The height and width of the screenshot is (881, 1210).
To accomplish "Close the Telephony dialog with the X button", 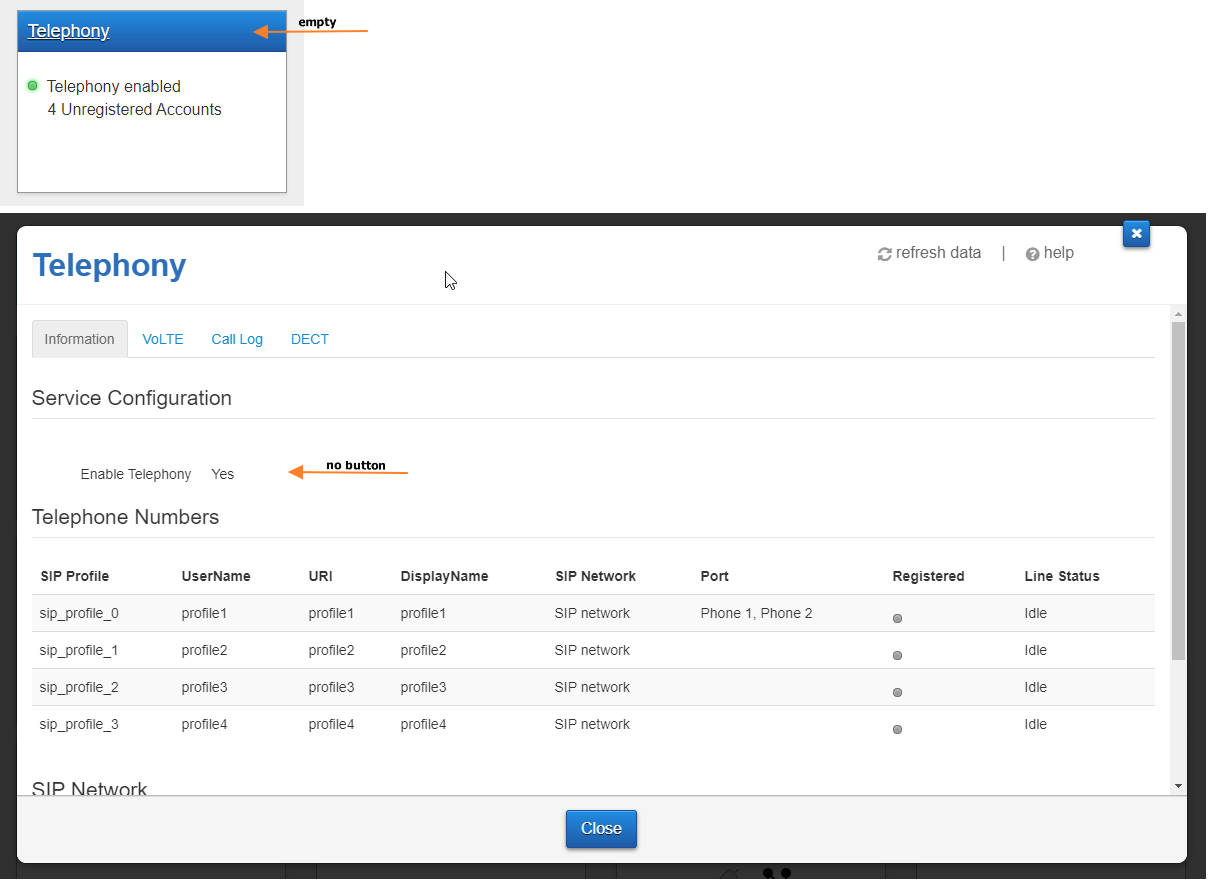I will click(1136, 234).
